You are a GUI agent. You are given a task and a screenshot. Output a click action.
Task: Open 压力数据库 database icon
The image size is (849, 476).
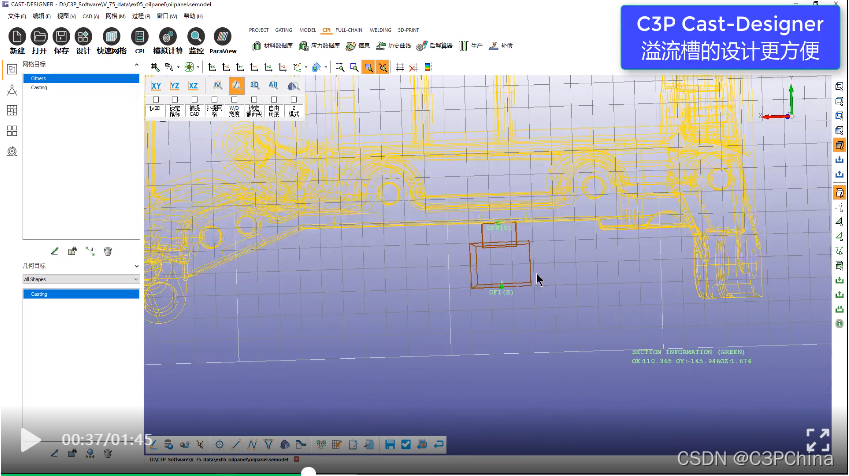[x=319, y=45]
